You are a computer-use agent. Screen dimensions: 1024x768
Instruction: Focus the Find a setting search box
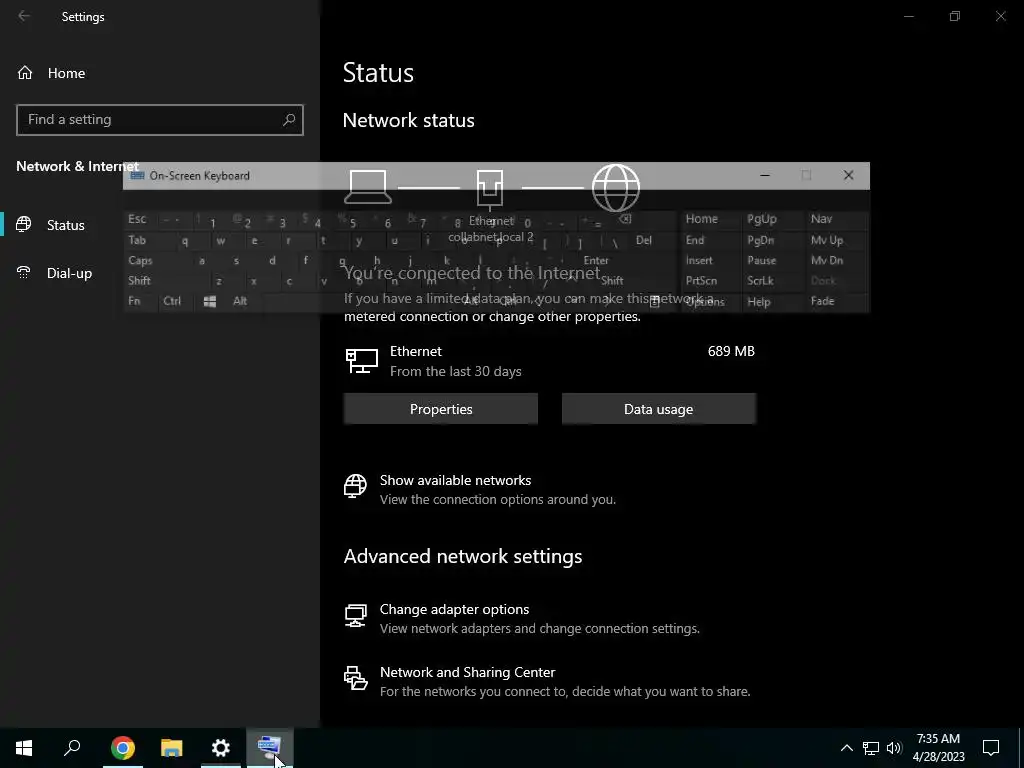tap(159, 120)
